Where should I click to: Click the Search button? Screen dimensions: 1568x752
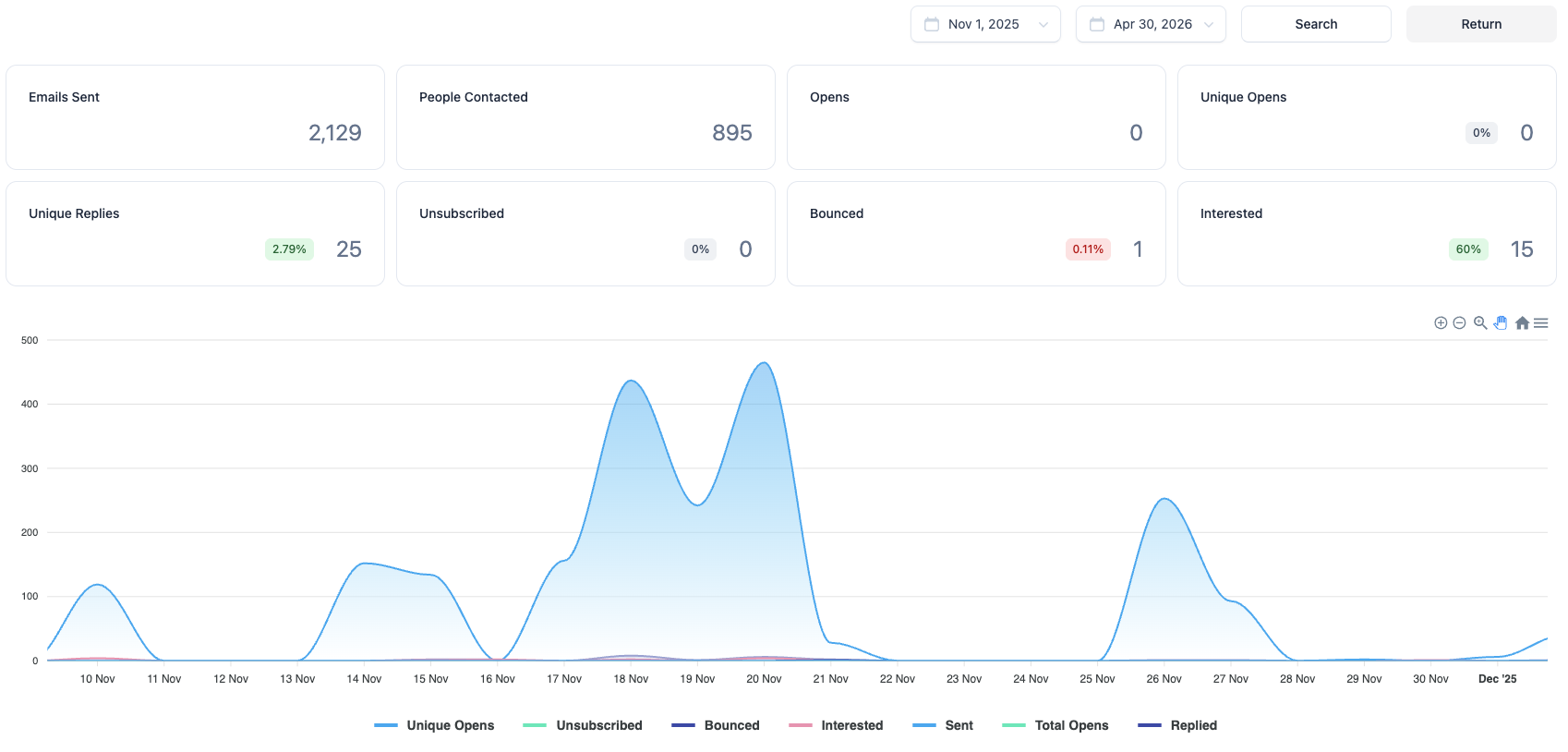point(1316,24)
